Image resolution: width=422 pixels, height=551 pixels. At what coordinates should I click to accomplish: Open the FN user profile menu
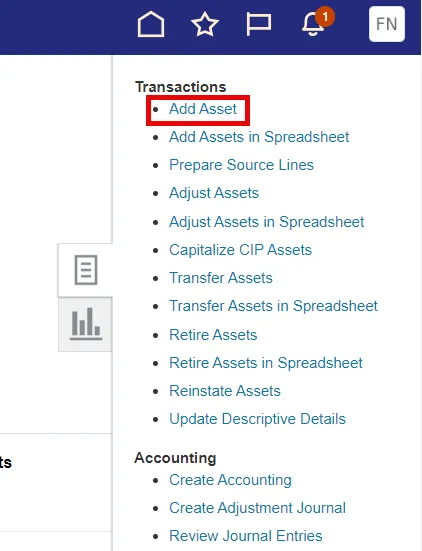pos(387,24)
